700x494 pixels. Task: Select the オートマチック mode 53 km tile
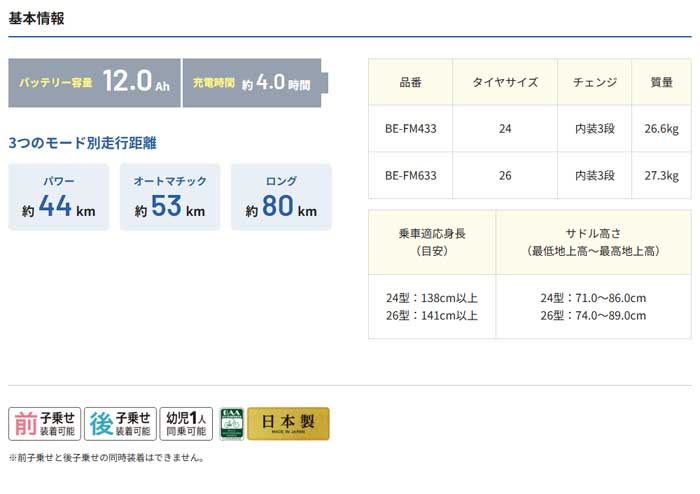pos(170,198)
